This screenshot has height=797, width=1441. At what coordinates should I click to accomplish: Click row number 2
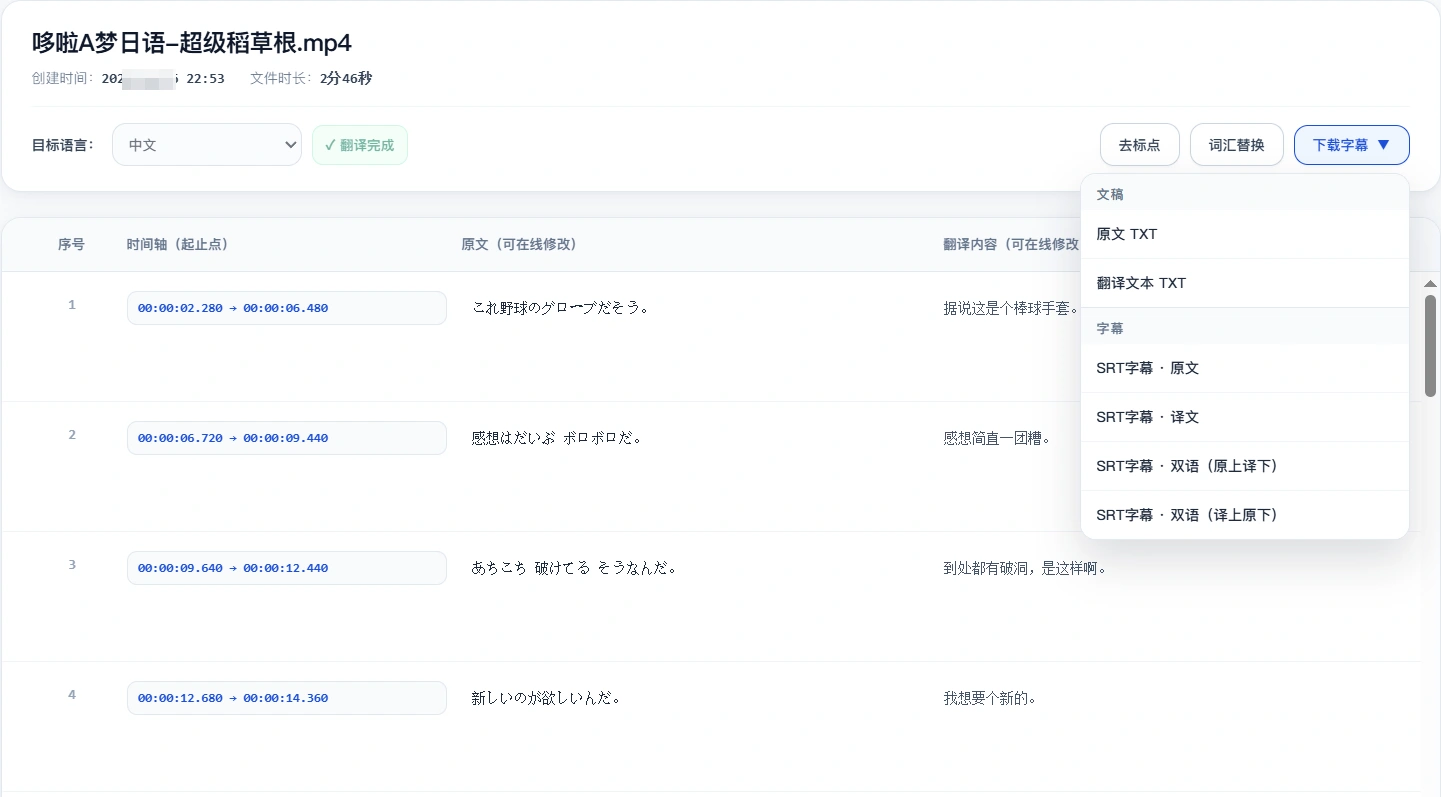(72, 435)
